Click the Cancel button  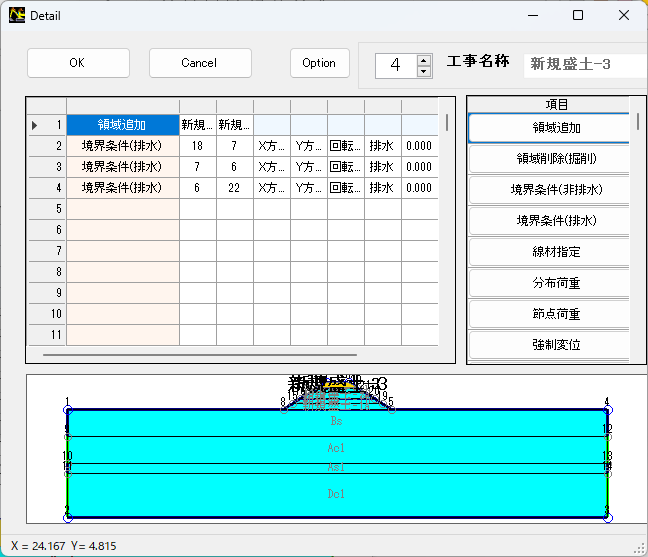coord(200,63)
